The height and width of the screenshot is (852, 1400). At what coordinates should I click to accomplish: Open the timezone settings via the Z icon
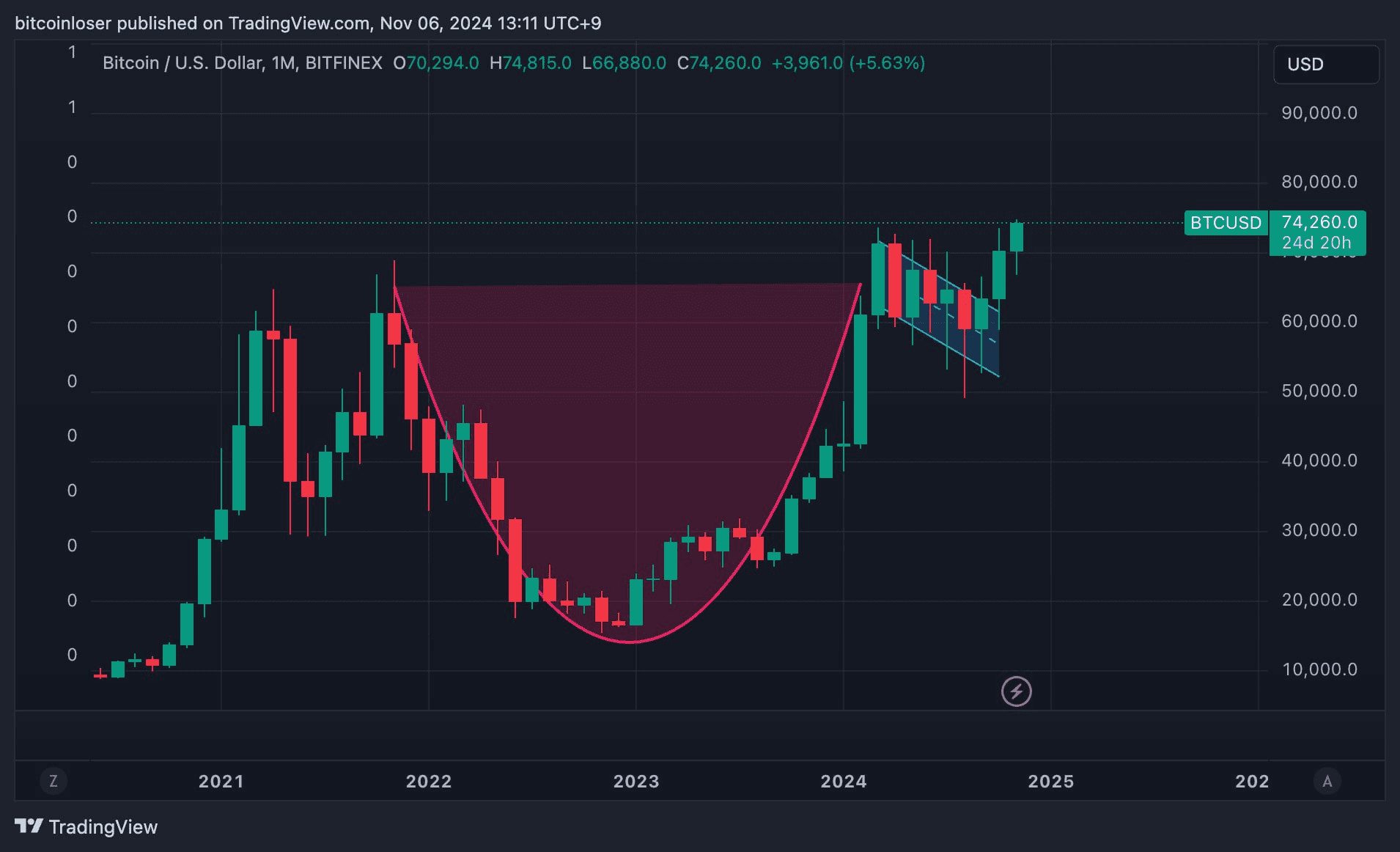point(54,782)
